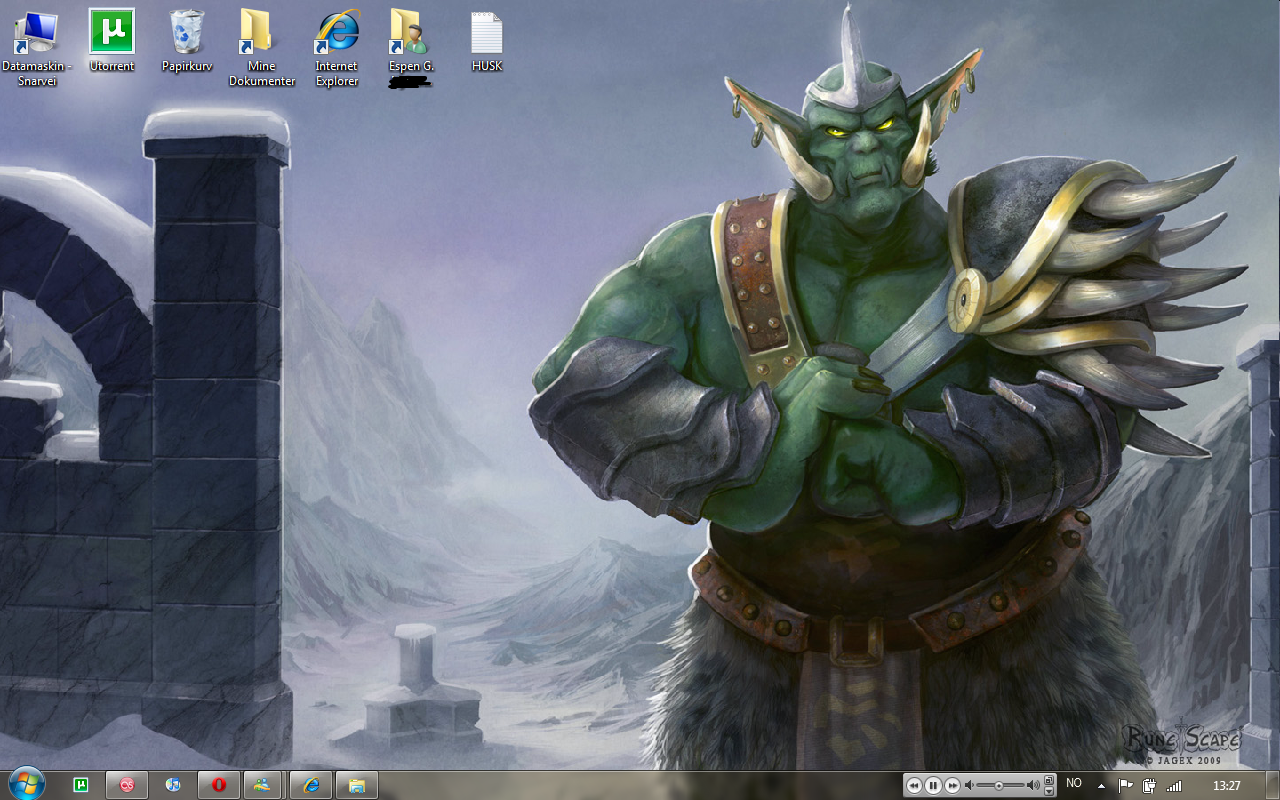Select the Papirkurv recycle bin icon

pos(187,40)
